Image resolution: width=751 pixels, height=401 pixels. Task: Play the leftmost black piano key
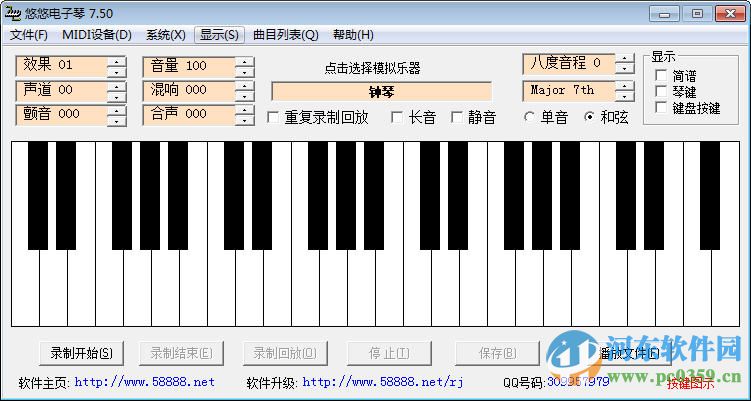pyautogui.click(x=38, y=195)
